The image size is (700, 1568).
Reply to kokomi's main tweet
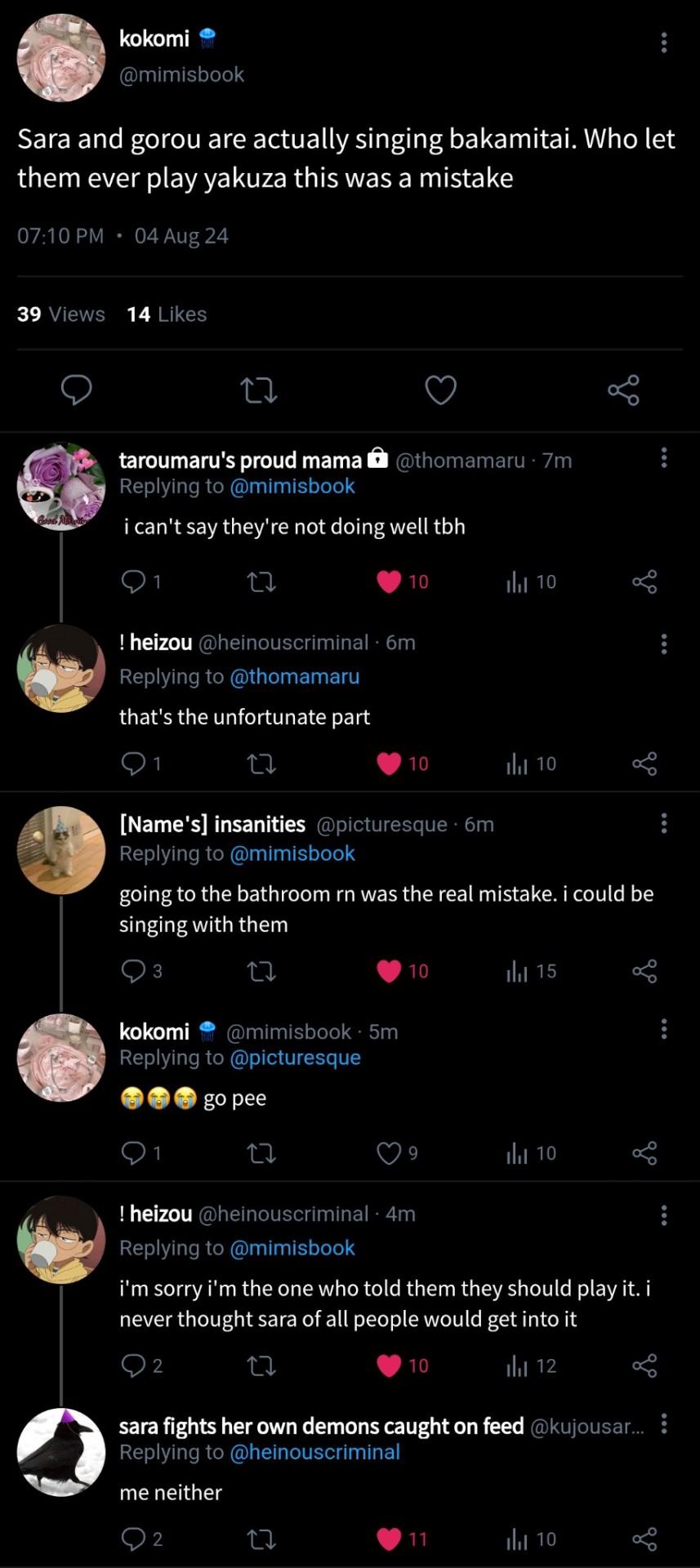point(77,390)
